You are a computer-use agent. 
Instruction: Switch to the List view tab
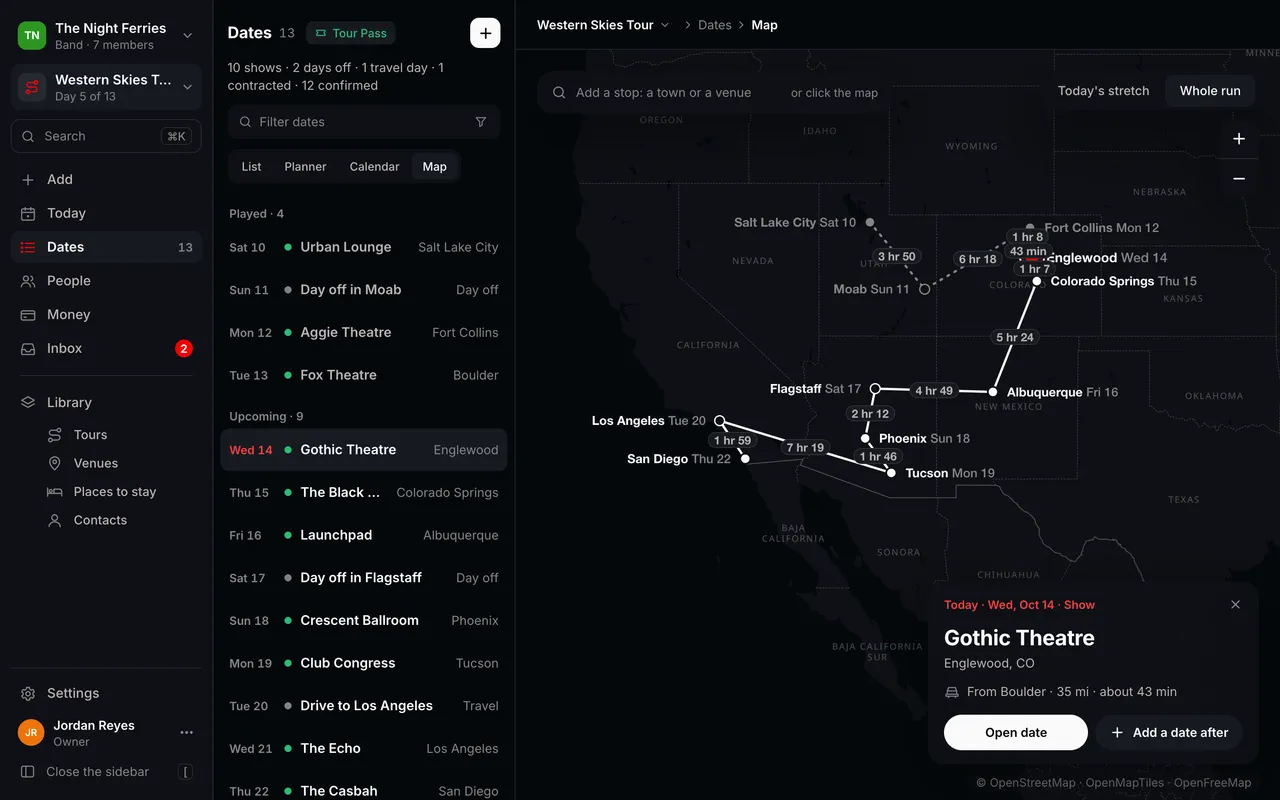pyautogui.click(x=251, y=167)
